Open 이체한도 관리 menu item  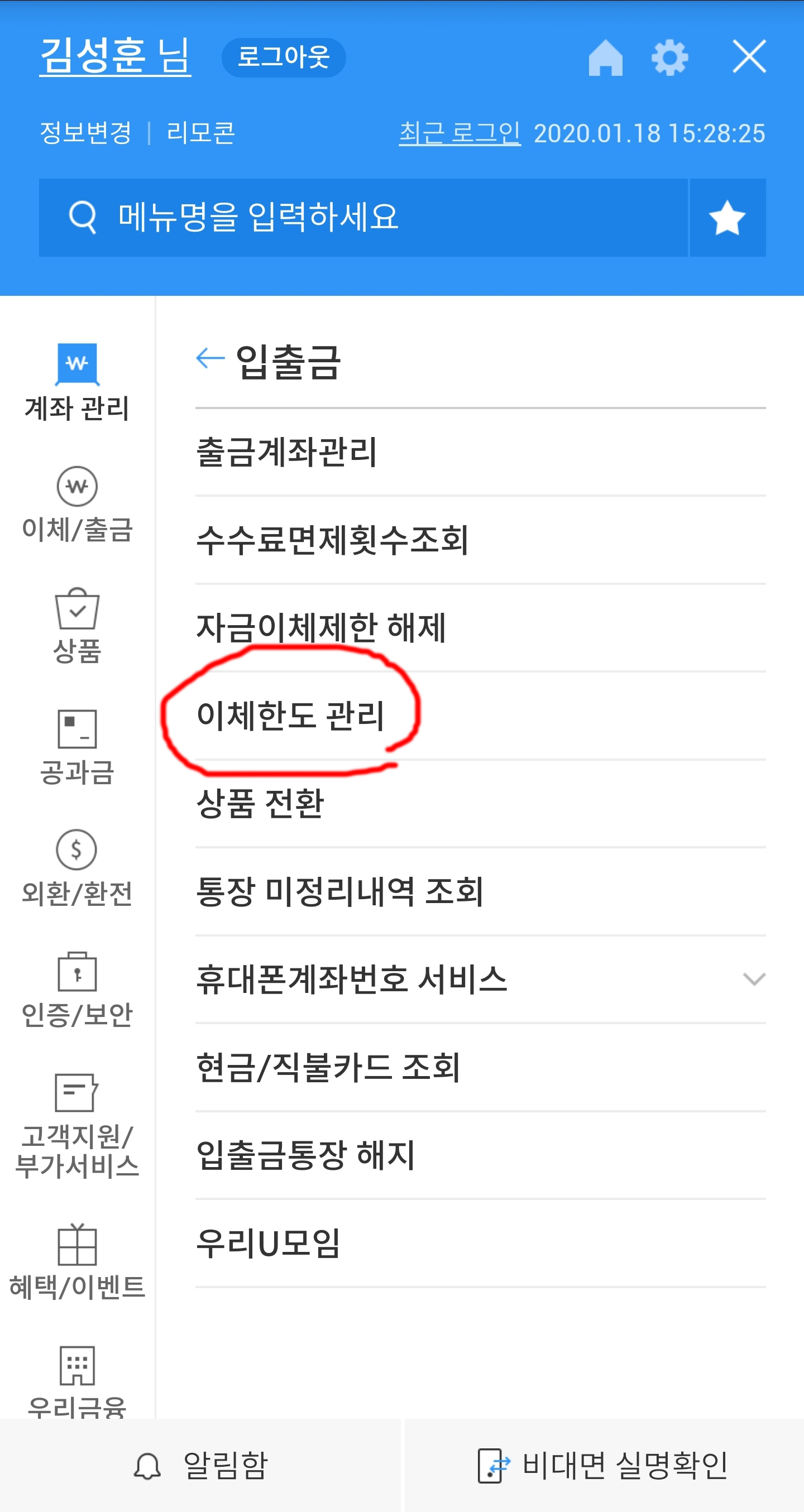(x=480, y=716)
